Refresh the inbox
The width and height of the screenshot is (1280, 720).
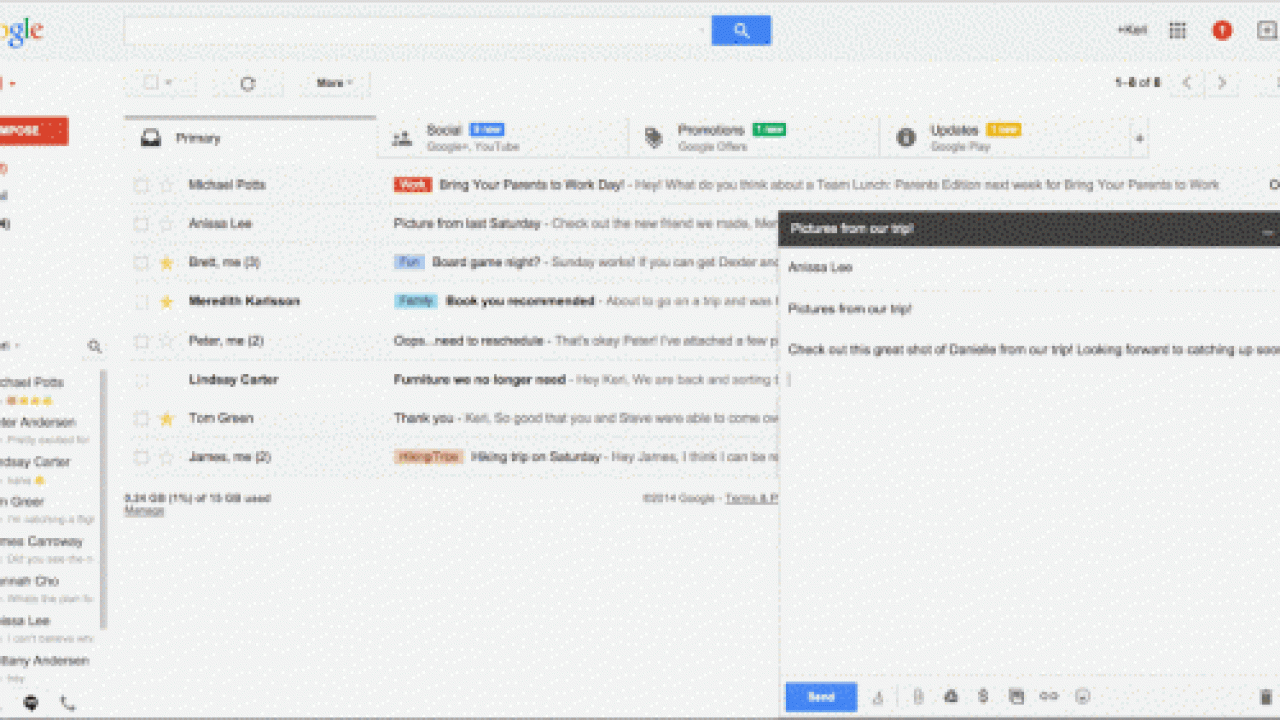[x=247, y=84]
